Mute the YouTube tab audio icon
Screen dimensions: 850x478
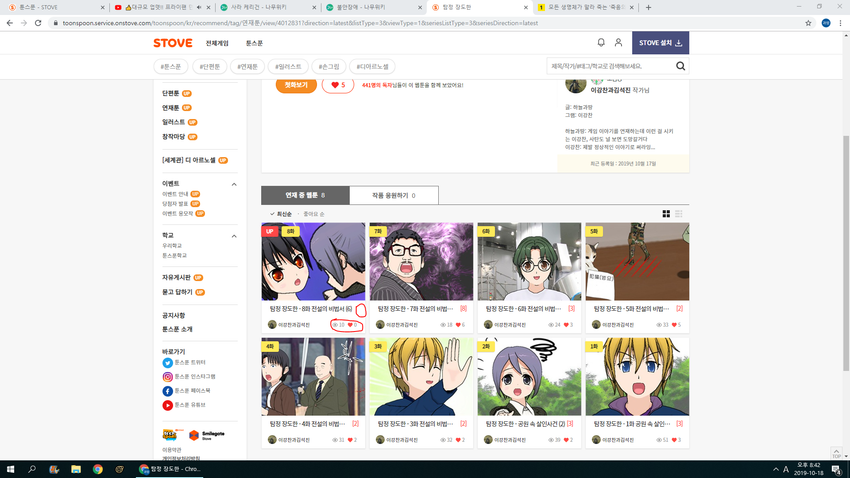click(x=199, y=8)
